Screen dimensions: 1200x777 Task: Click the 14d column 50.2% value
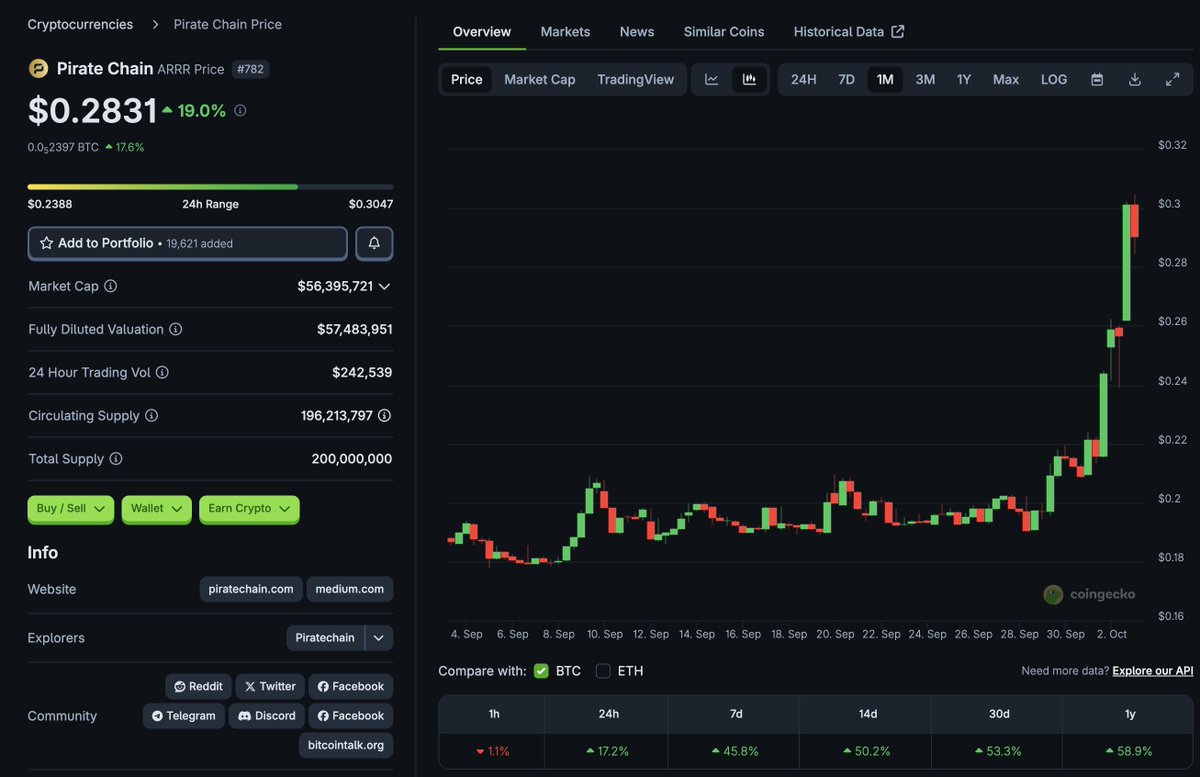tap(866, 751)
